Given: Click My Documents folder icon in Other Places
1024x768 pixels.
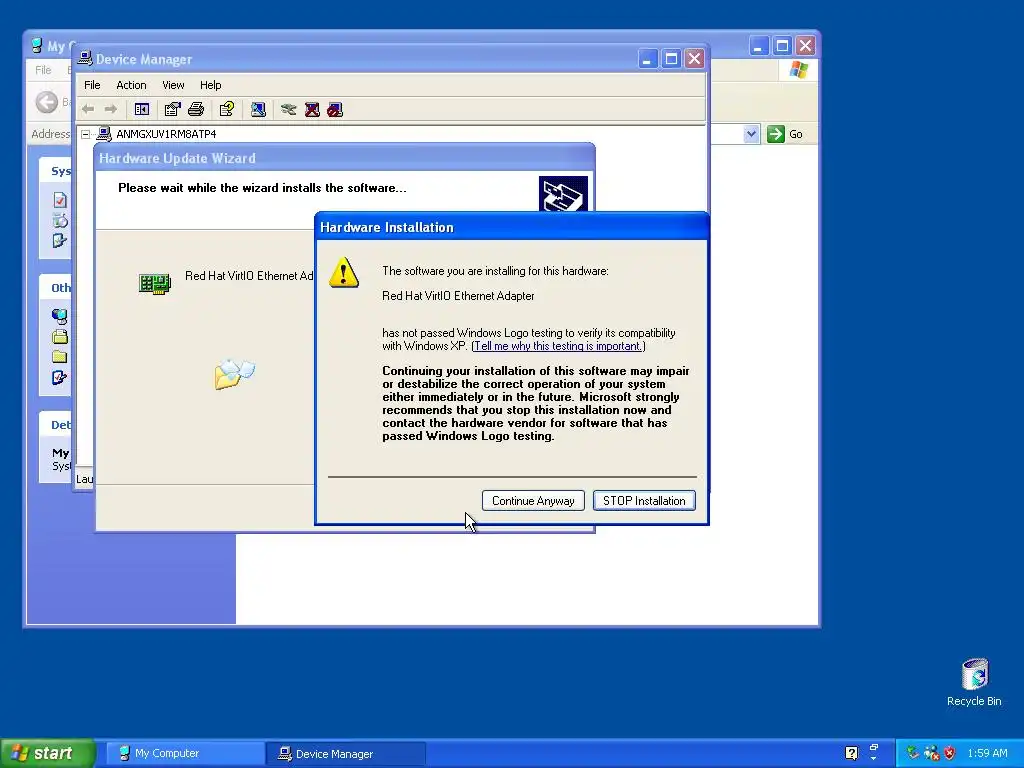Looking at the screenshot, I should tap(59, 336).
